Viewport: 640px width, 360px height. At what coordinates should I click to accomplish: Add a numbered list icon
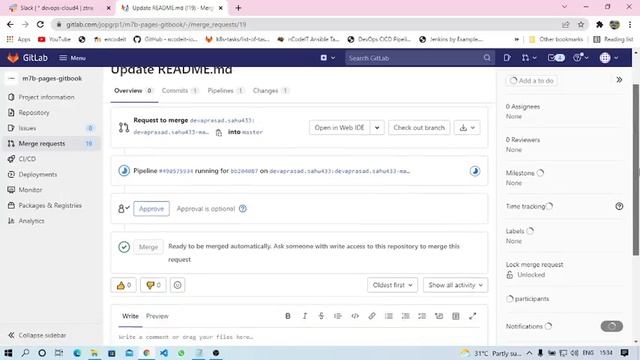tap(405, 316)
